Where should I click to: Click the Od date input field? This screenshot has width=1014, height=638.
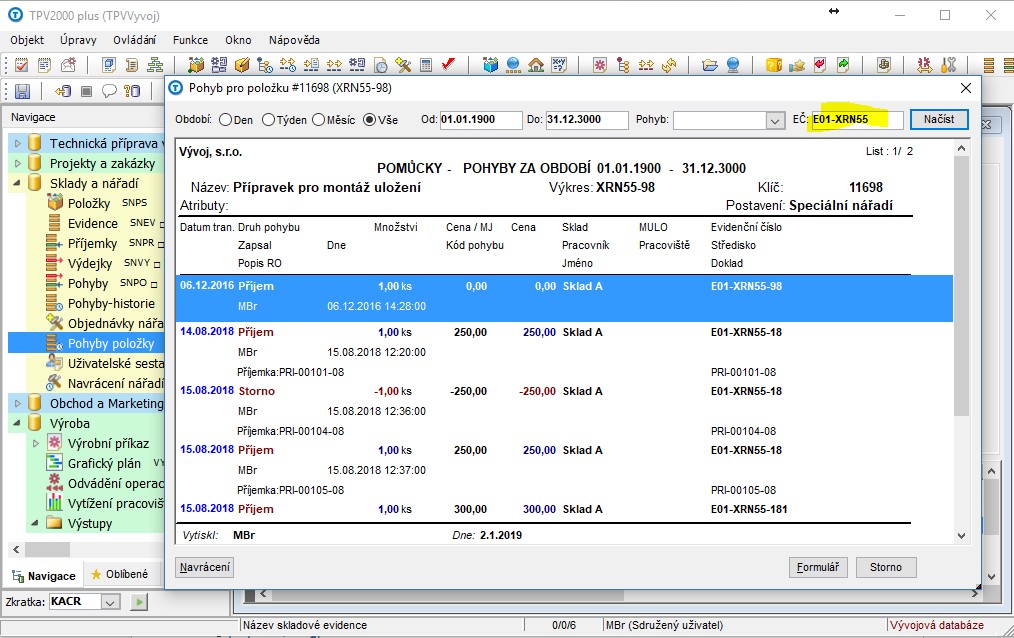tap(480, 120)
